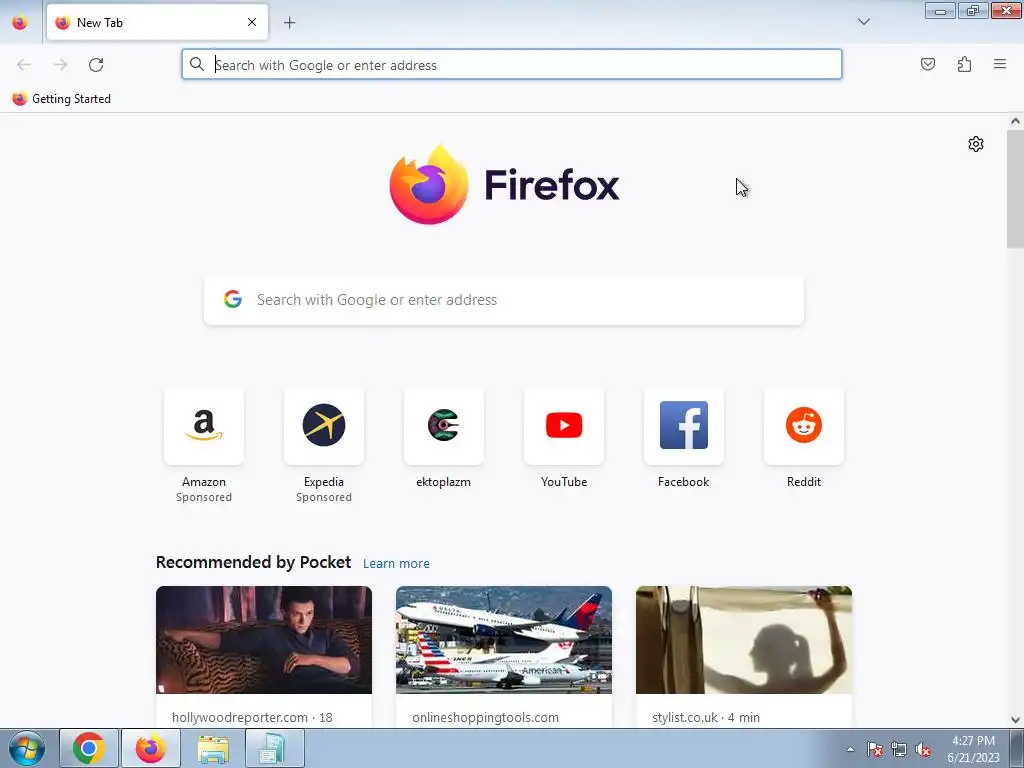Click the network tray icon
Screen dimensions: 1024x768
(x=899, y=749)
